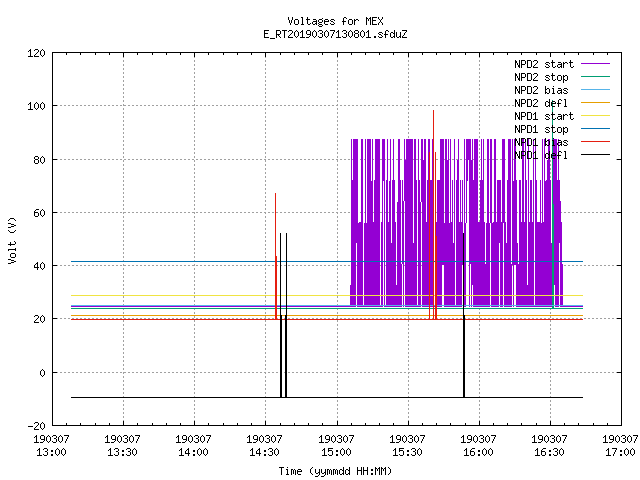Click the light blue NPD2 bias legend line
640x480 pixels.
coord(595,89)
